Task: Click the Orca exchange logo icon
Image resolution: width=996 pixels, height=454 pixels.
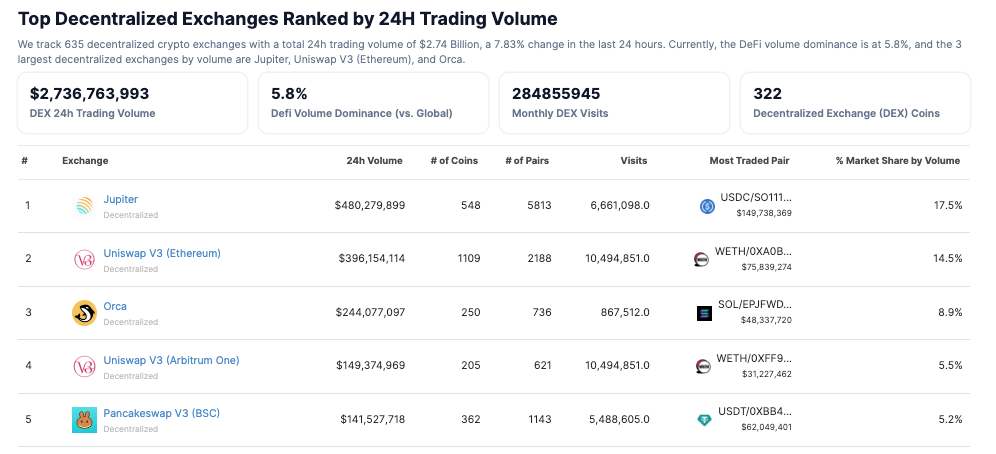Action: [x=84, y=313]
